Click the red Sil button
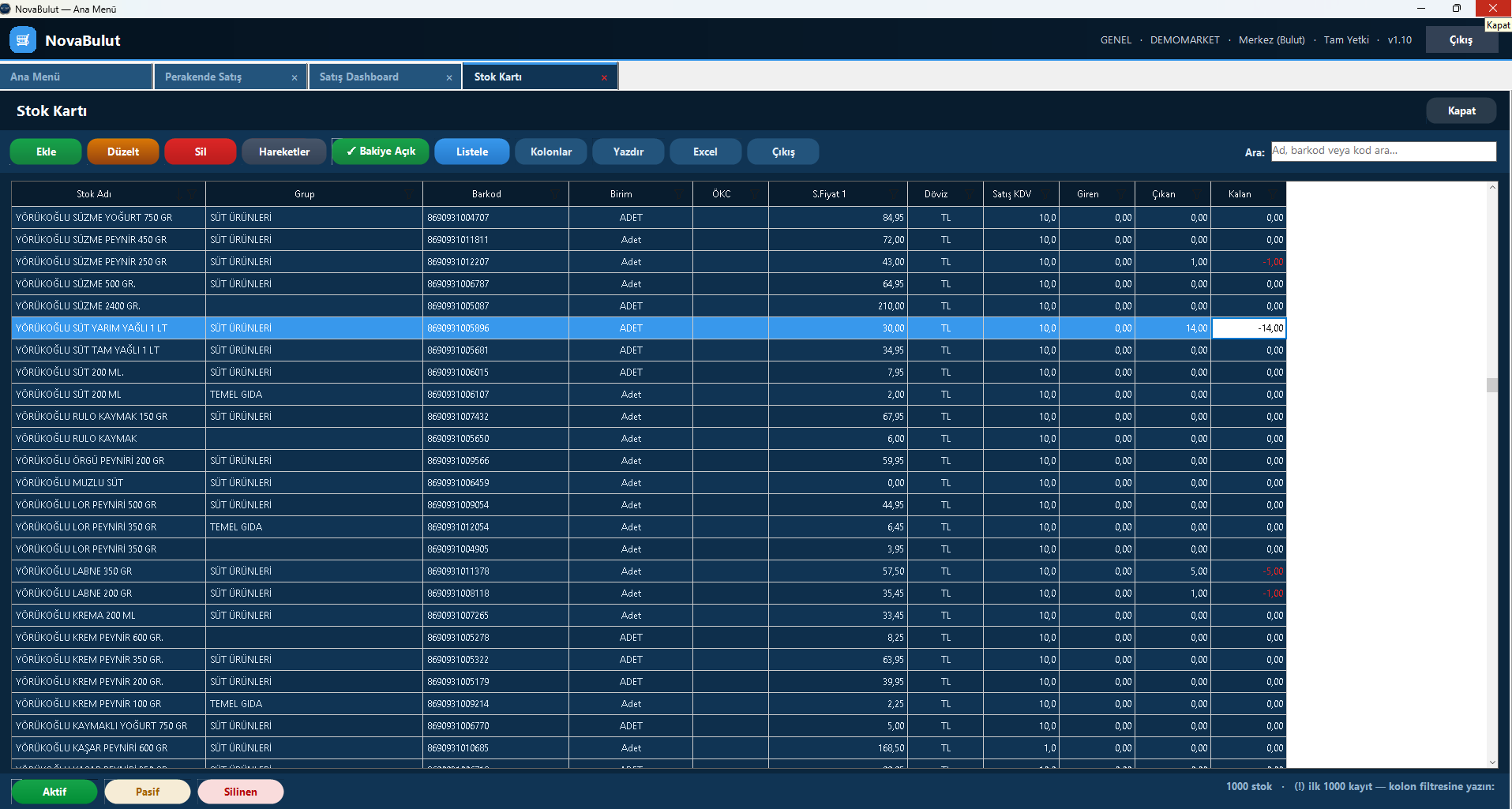Image resolution: width=1512 pixels, height=809 pixels. tap(201, 152)
